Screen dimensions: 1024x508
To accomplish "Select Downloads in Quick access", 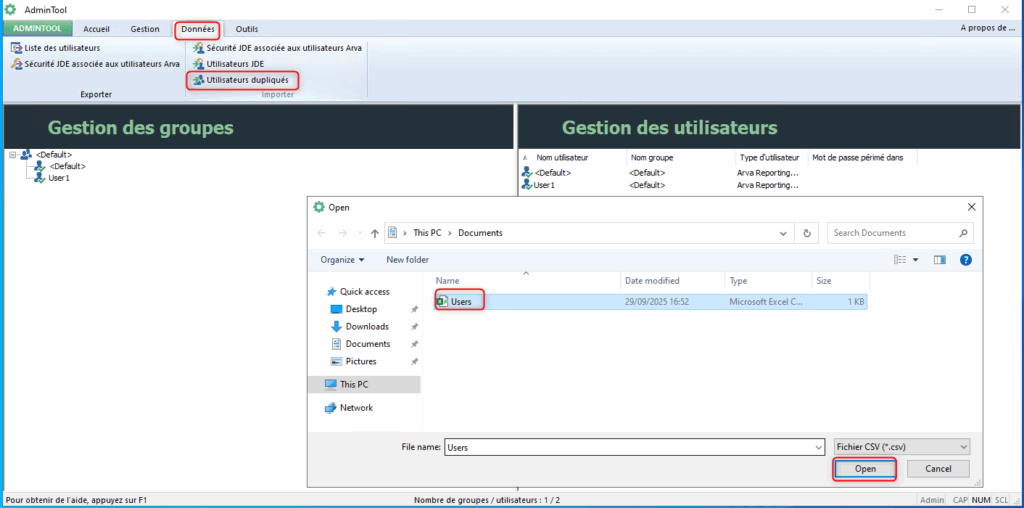I will click(x=367, y=327).
